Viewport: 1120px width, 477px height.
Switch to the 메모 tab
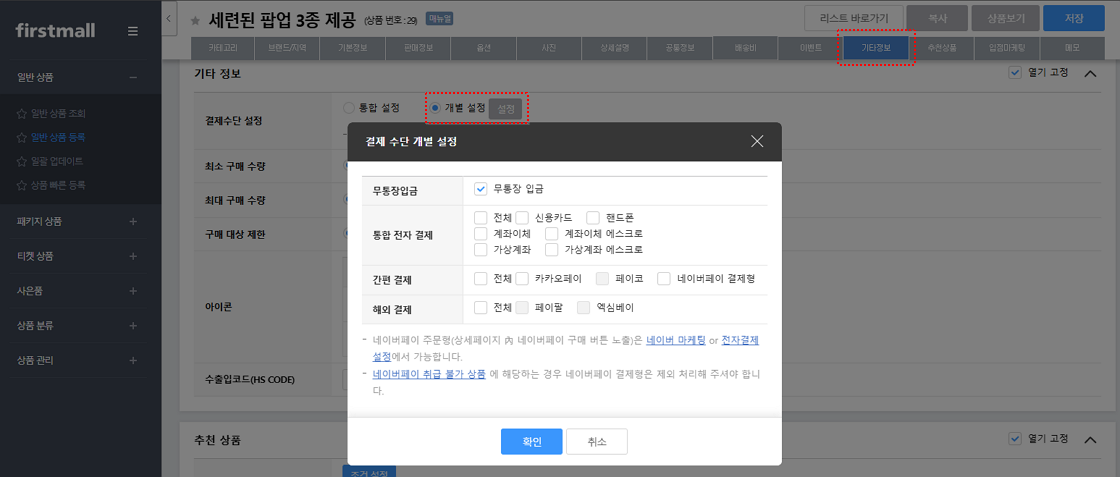[1071, 49]
